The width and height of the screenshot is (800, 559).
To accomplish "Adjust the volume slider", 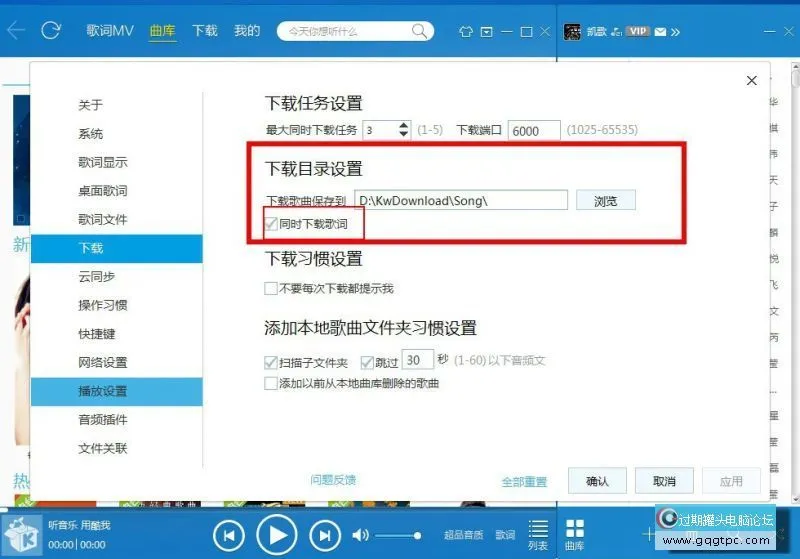I will [398, 536].
